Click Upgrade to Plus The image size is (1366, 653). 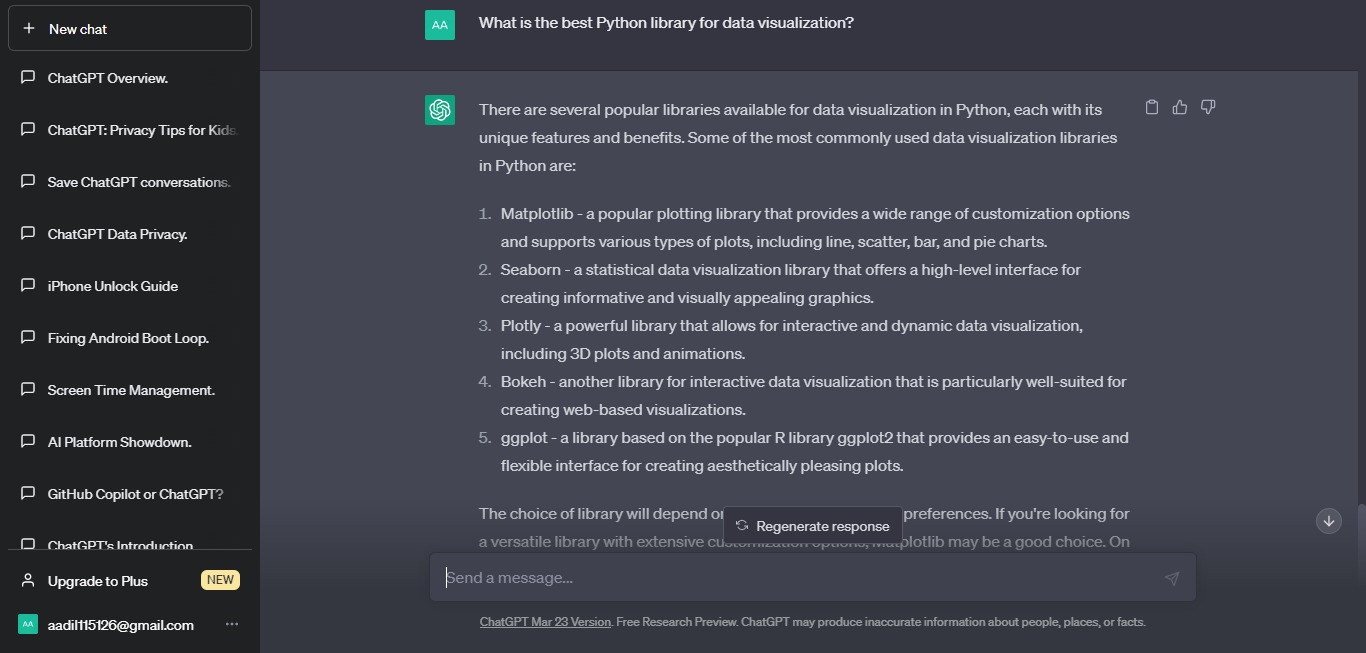tap(98, 581)
